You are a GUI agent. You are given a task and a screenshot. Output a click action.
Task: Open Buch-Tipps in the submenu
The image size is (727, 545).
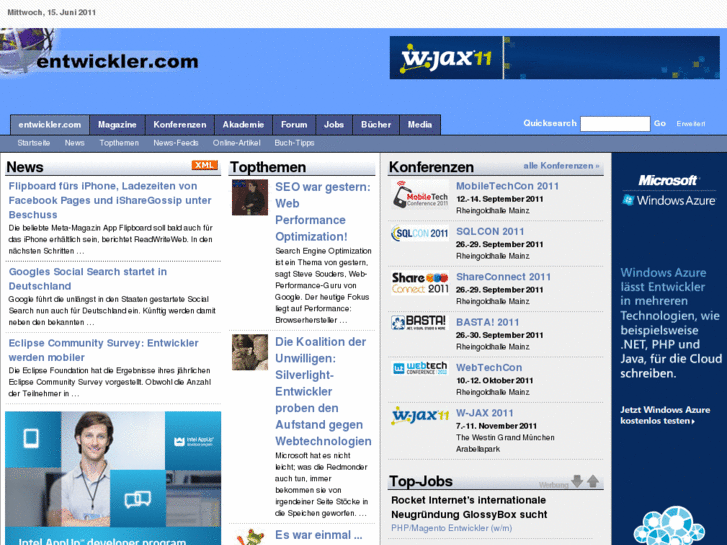[x=294, y=143]
